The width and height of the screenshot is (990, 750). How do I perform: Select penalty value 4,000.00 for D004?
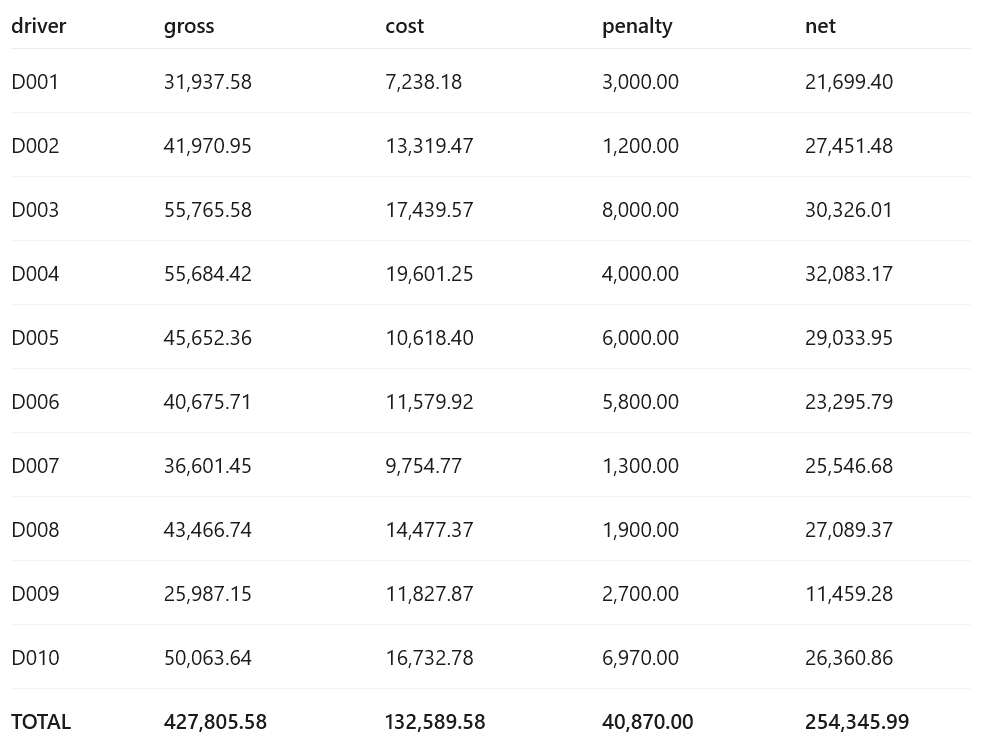click(640, 274)
